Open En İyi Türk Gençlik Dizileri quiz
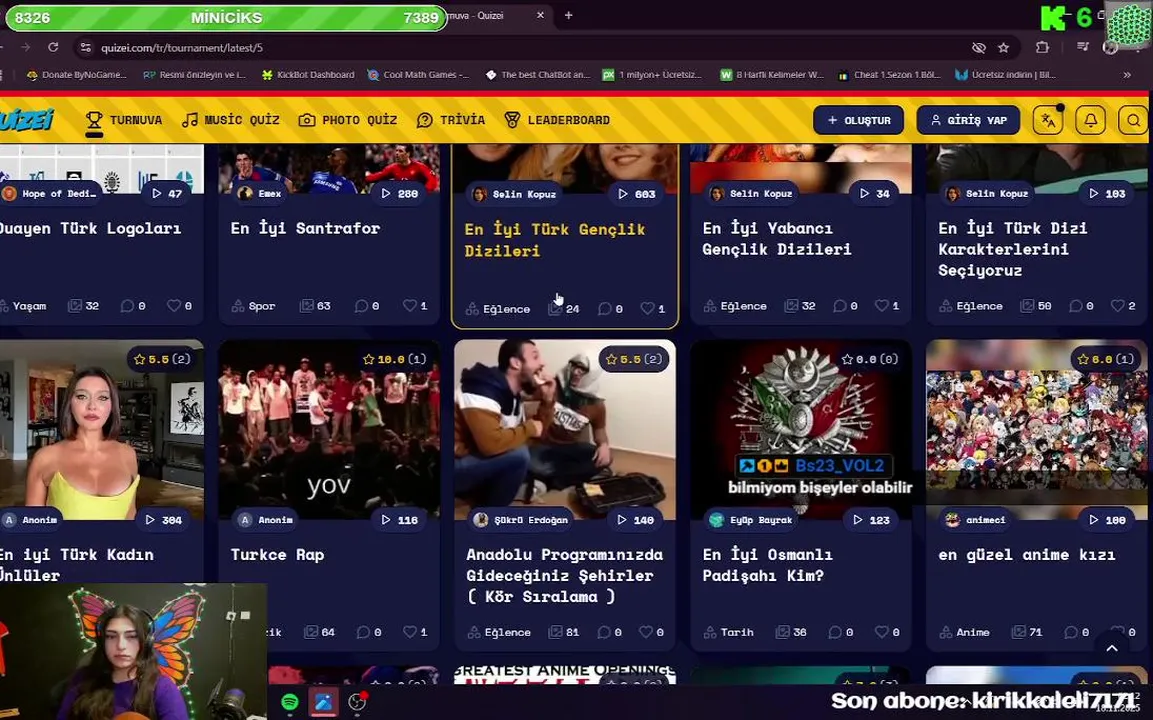Screen dimensions: 1153x720 tap(555, 240)
